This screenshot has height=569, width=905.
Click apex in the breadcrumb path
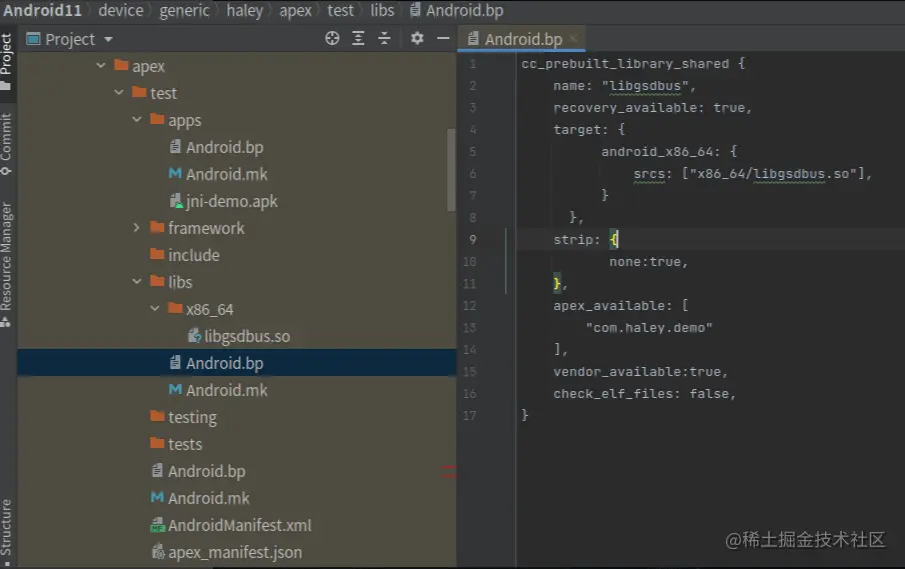(295, 10)
